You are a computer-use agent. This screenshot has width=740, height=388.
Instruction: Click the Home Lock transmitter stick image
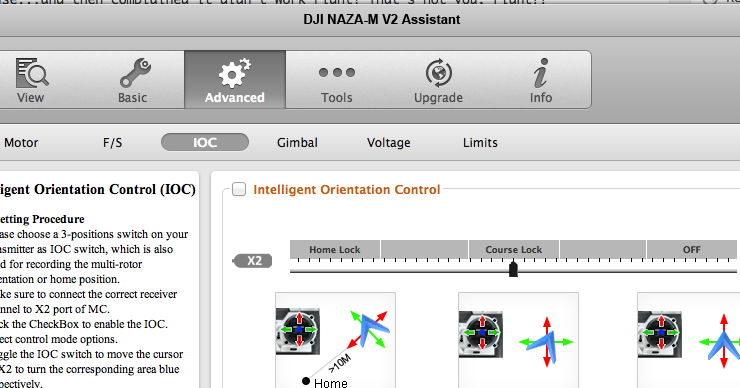(298, 330)
